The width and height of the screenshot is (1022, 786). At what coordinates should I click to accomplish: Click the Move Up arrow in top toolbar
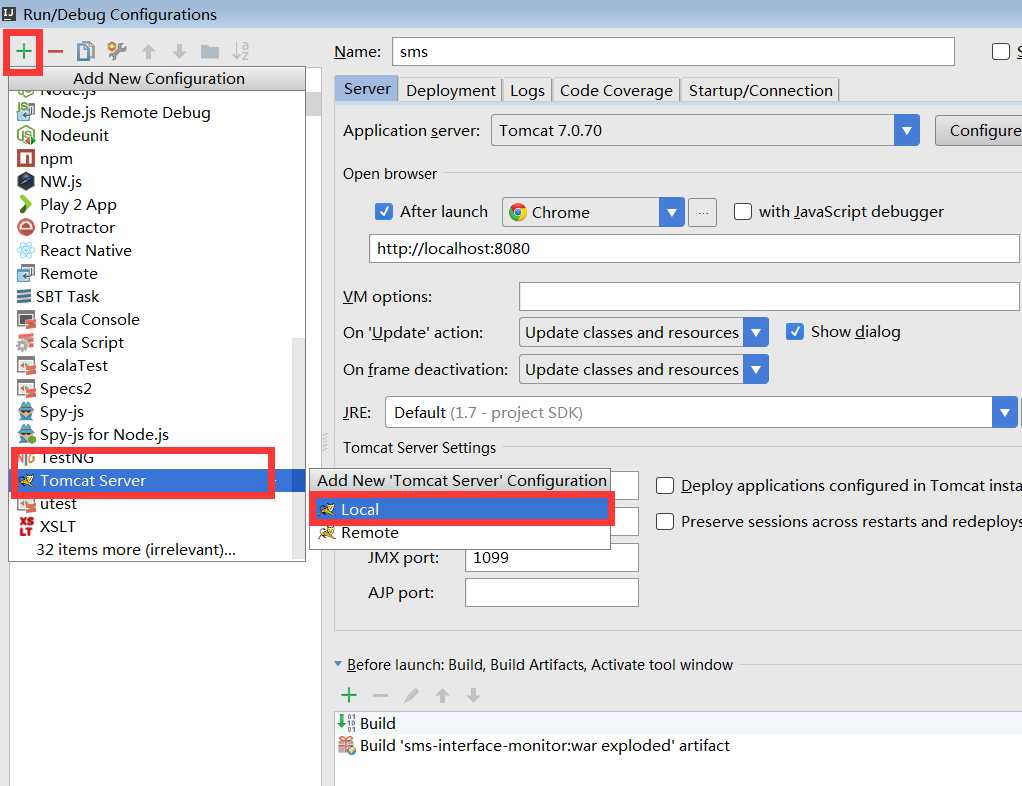(x=149, y=51)
